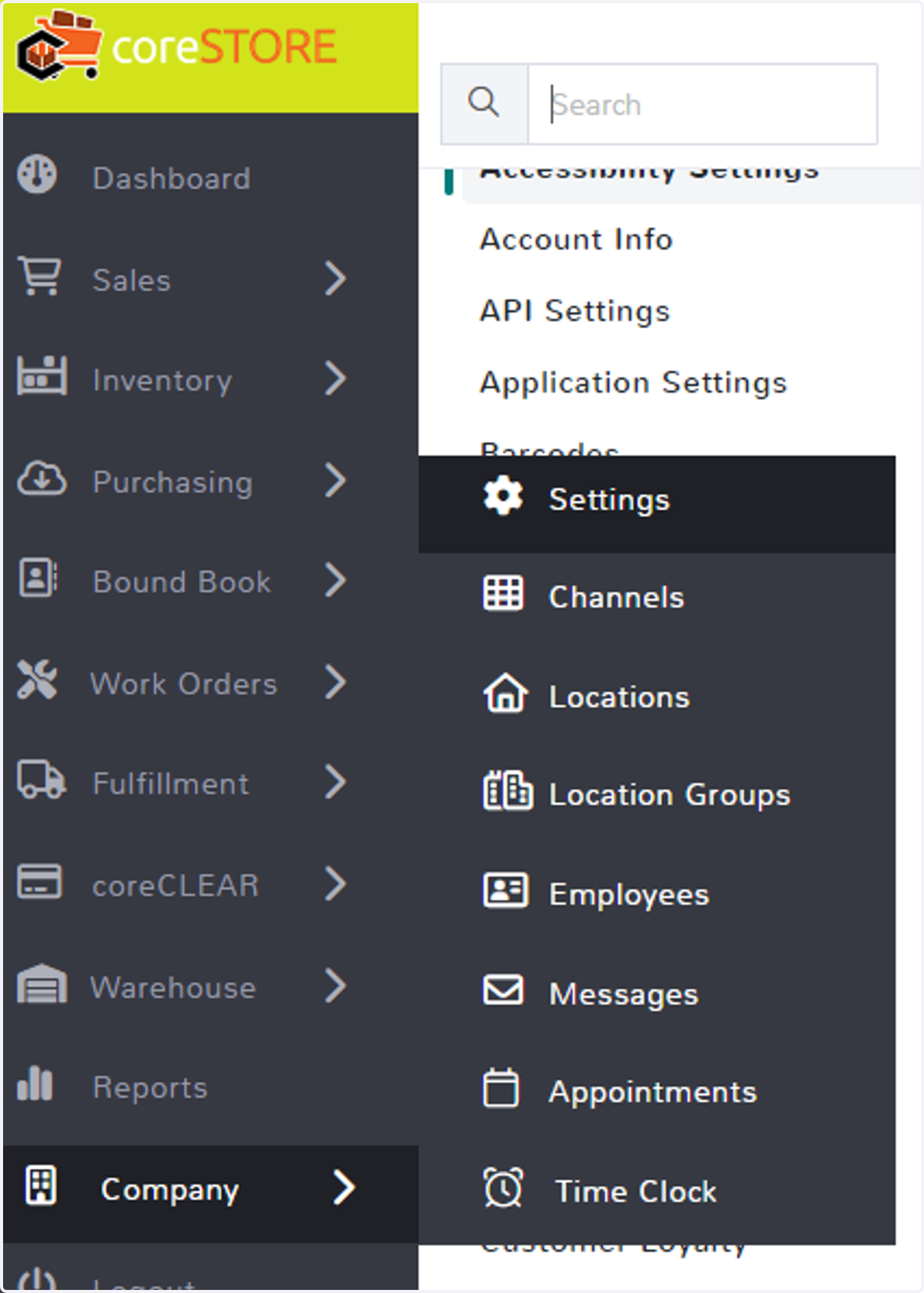The image size is (924, 1293).
Task: Click the Company building icon
Action: pyautogui.click(x=40, y=1184)
